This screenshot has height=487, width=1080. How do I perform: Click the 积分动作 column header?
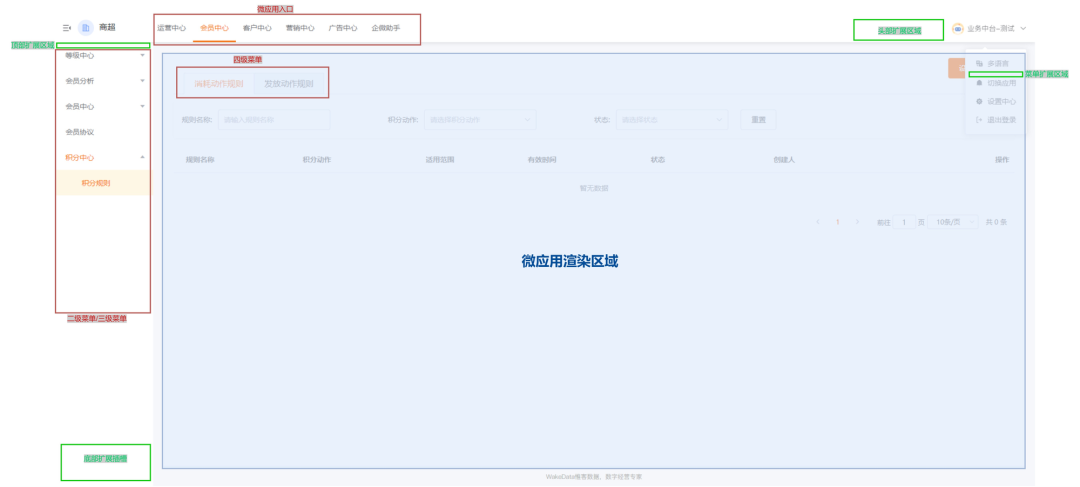tap(317, 159)
